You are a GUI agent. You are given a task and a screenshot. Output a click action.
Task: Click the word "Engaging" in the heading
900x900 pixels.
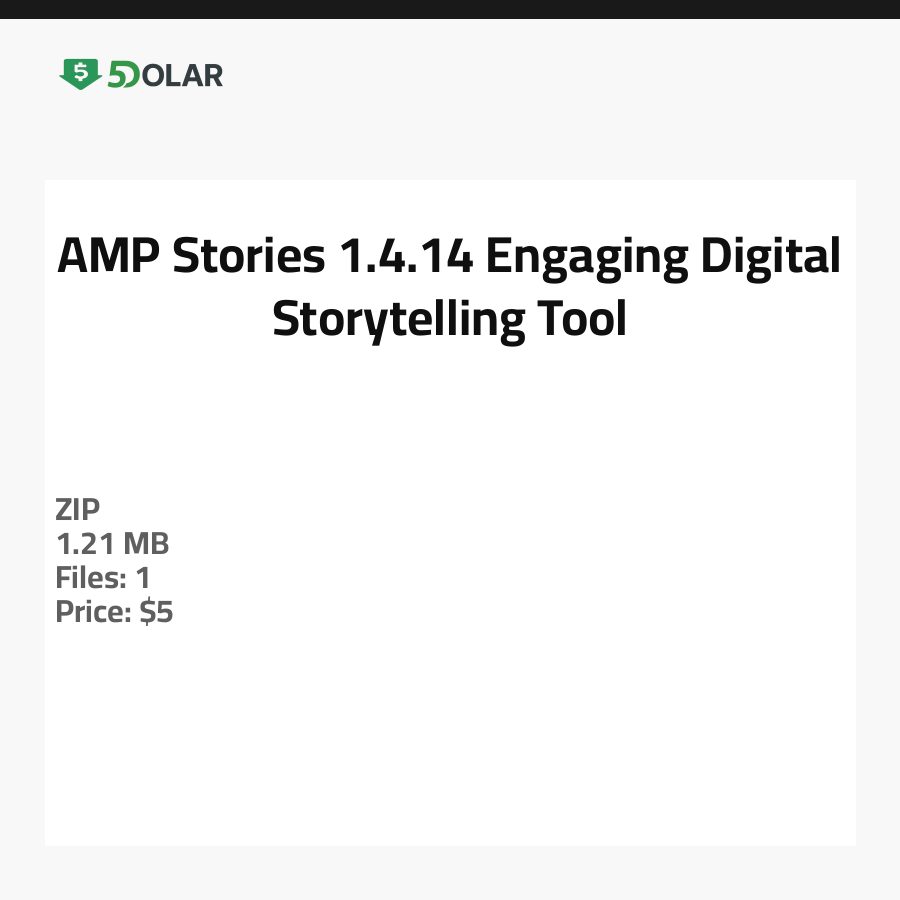pos(587,257)
